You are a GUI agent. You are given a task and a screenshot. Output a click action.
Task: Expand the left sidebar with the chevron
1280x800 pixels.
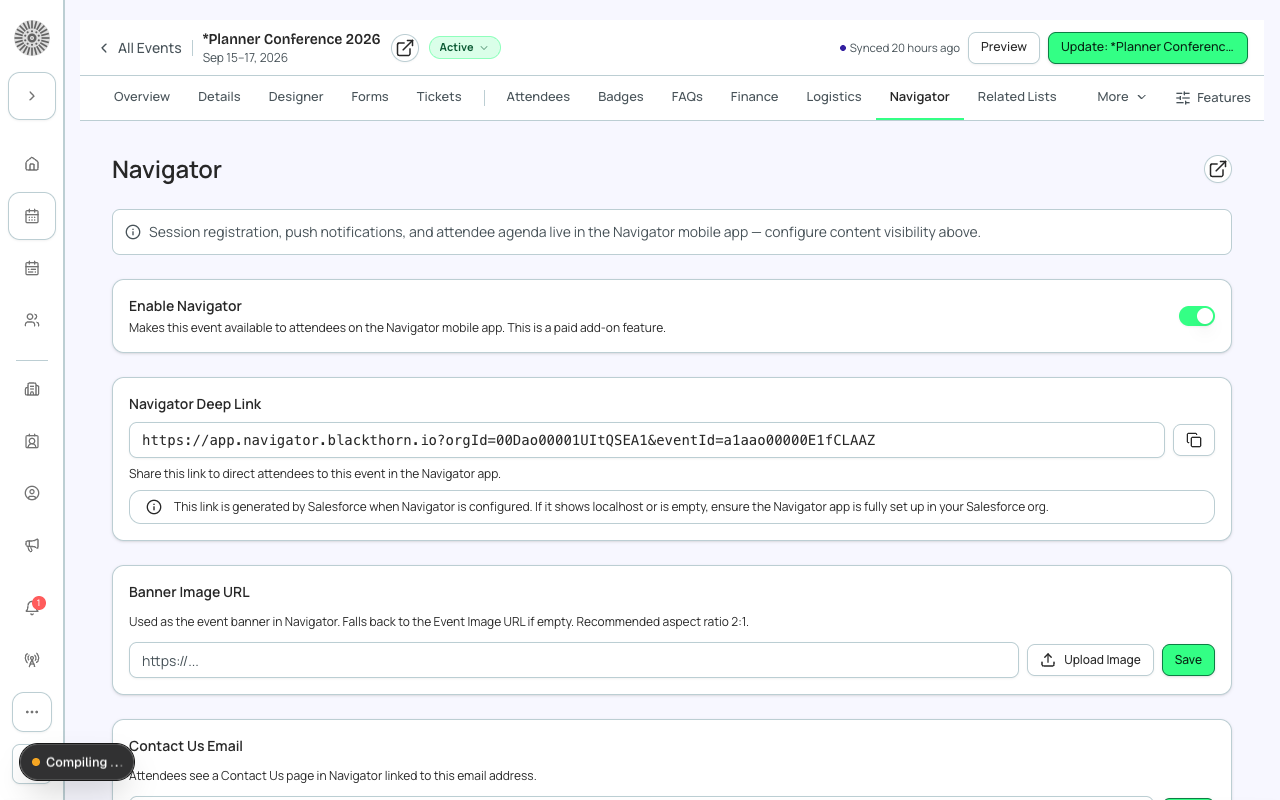32,96
